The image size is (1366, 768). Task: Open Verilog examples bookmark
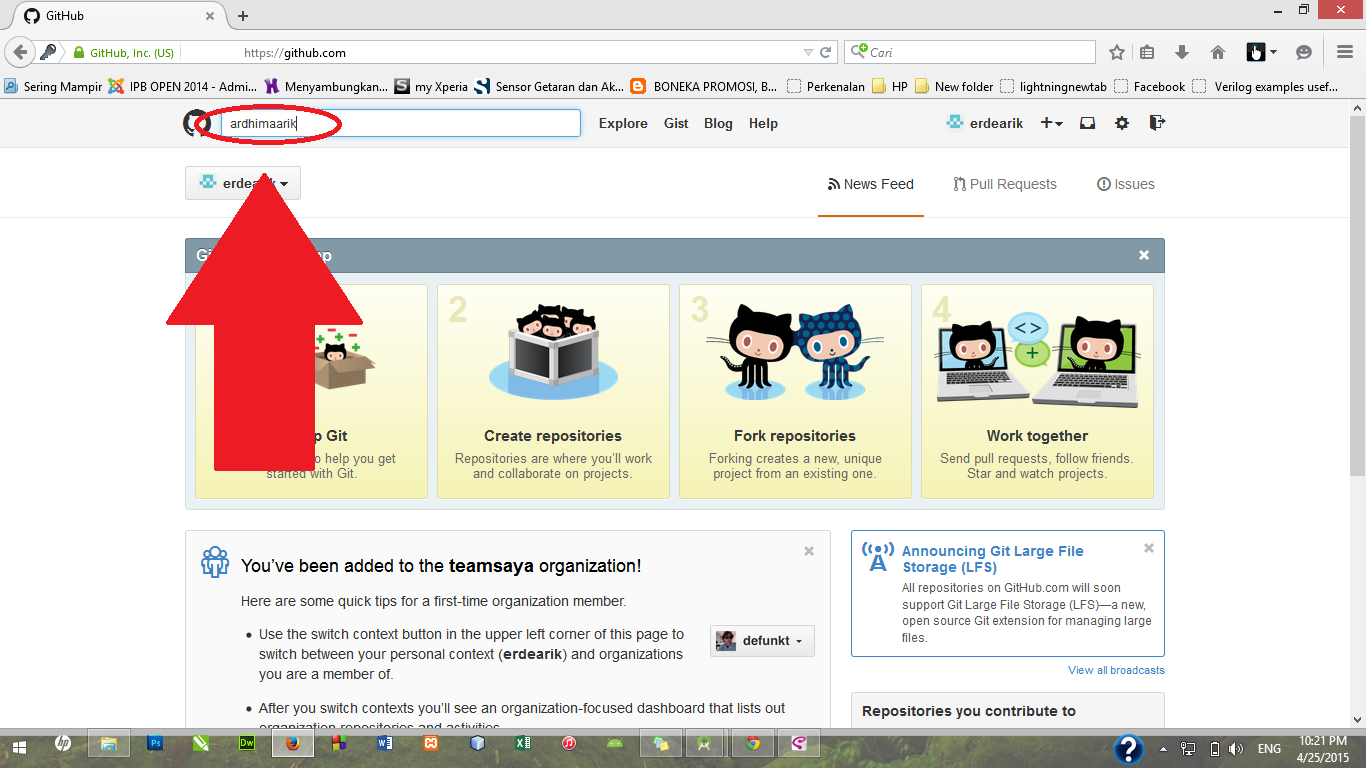point(1266,87)
